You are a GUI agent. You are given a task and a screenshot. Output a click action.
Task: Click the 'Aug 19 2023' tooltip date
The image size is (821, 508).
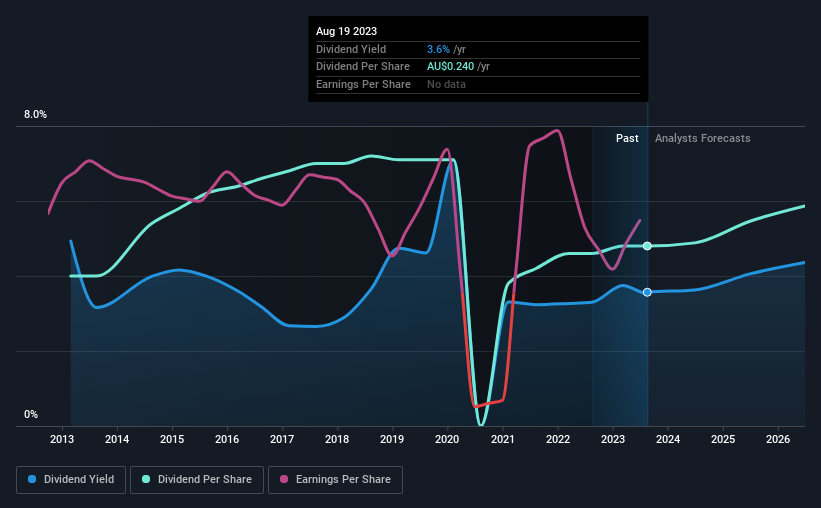[346, 31]
